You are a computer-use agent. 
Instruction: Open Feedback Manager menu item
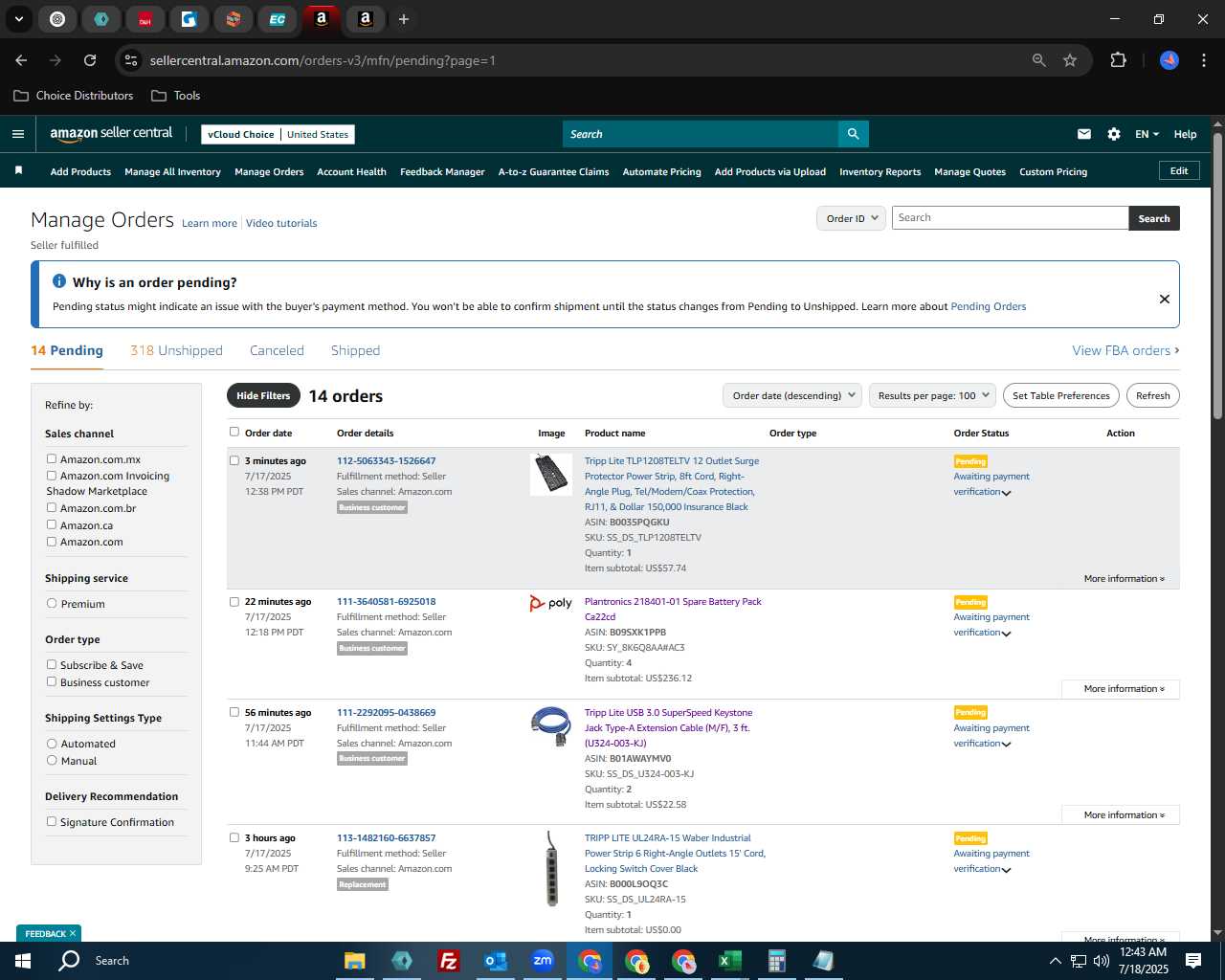442,171
